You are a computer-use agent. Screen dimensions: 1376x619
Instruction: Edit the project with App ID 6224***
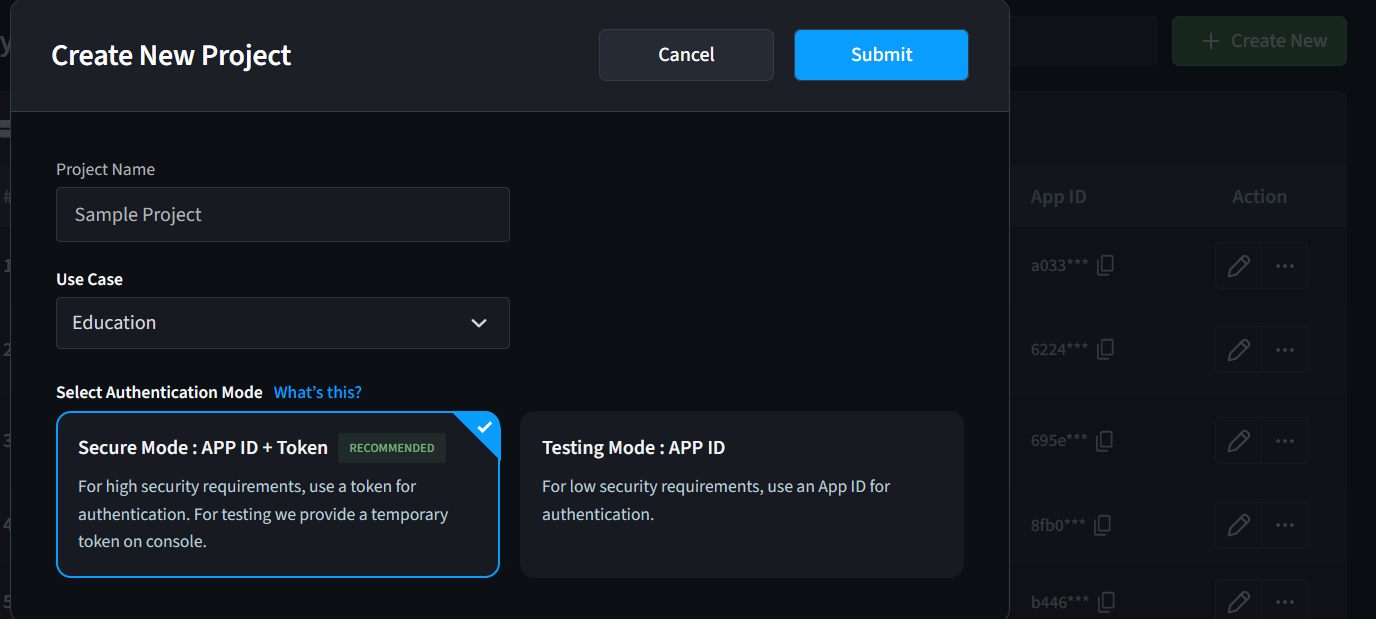1238,350
